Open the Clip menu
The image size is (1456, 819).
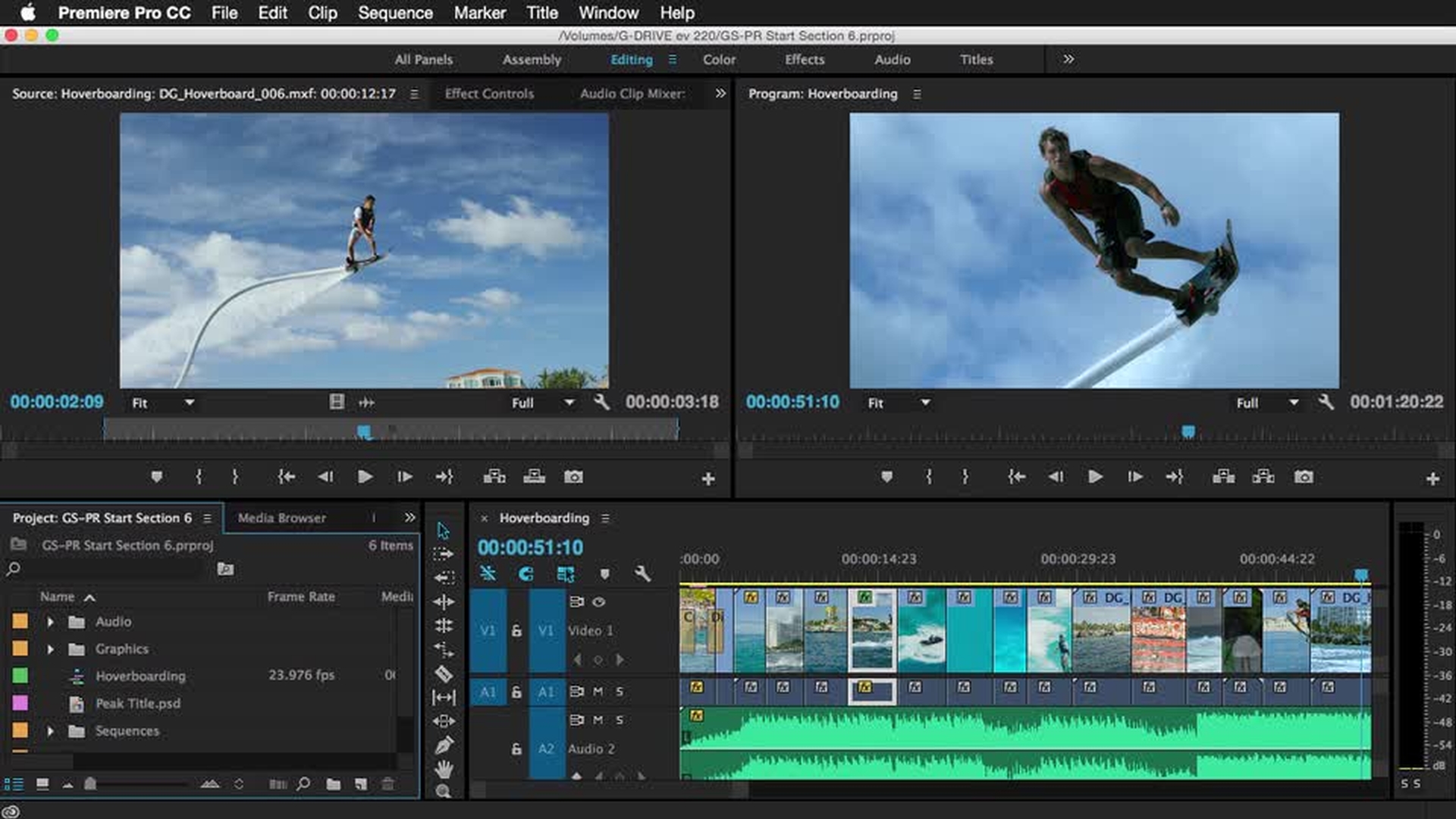coord(322,13)
